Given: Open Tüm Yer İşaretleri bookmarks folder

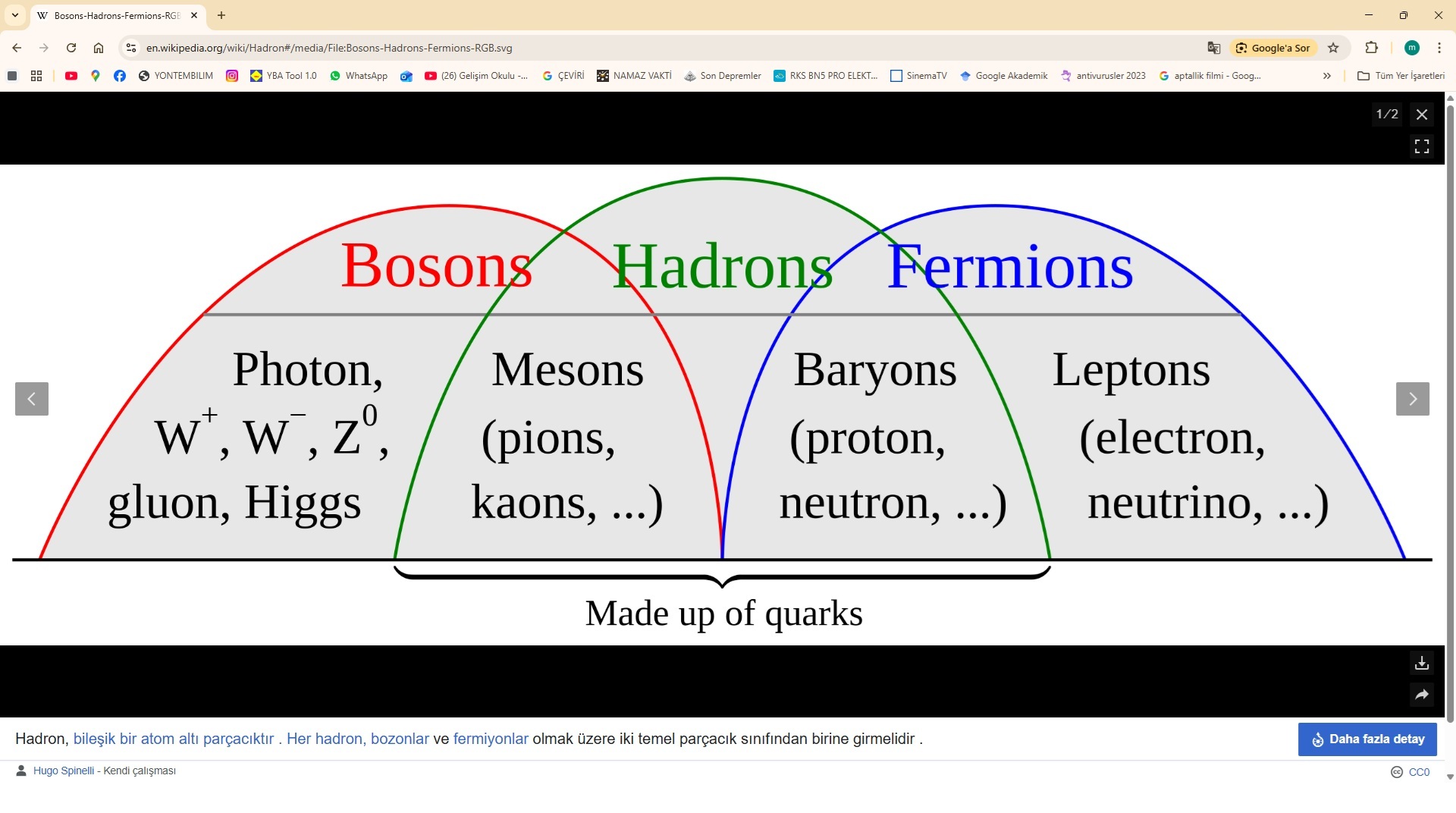Looking at the screenshot, I should 1401,76.
